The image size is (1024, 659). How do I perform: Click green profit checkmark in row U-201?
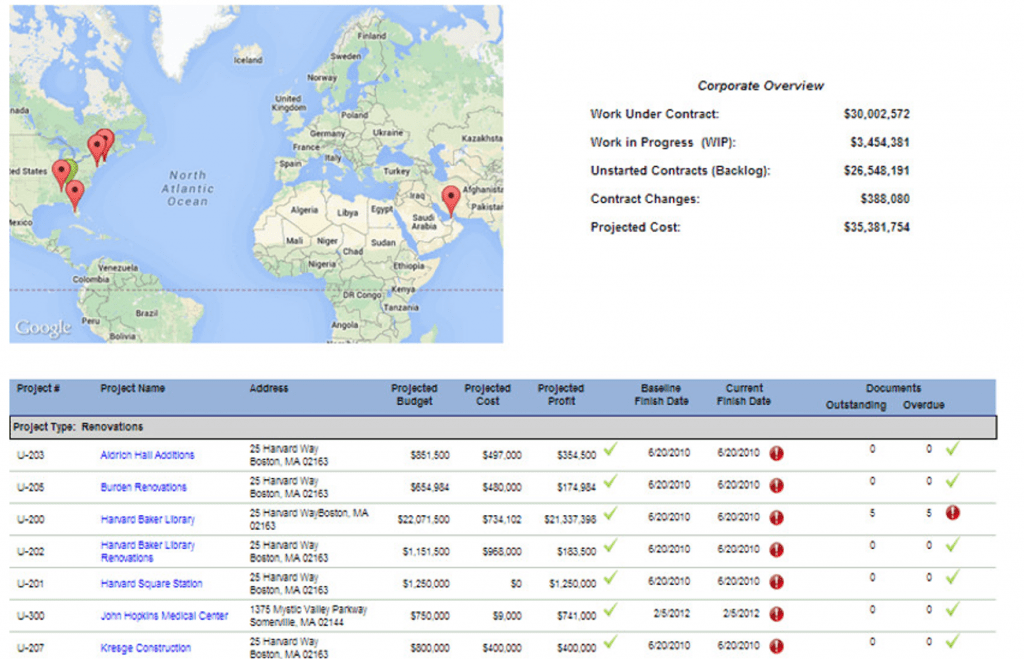610,577
